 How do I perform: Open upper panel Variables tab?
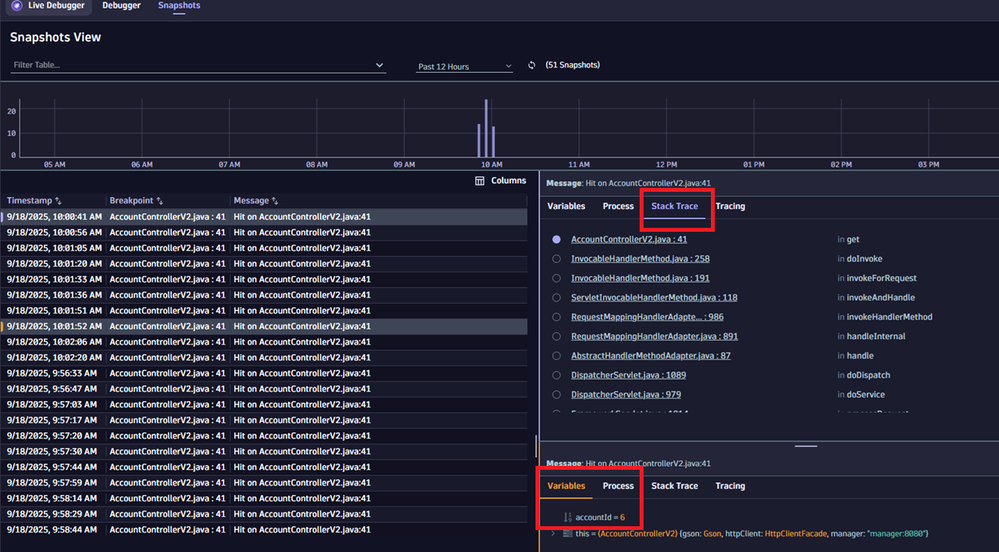566,207
